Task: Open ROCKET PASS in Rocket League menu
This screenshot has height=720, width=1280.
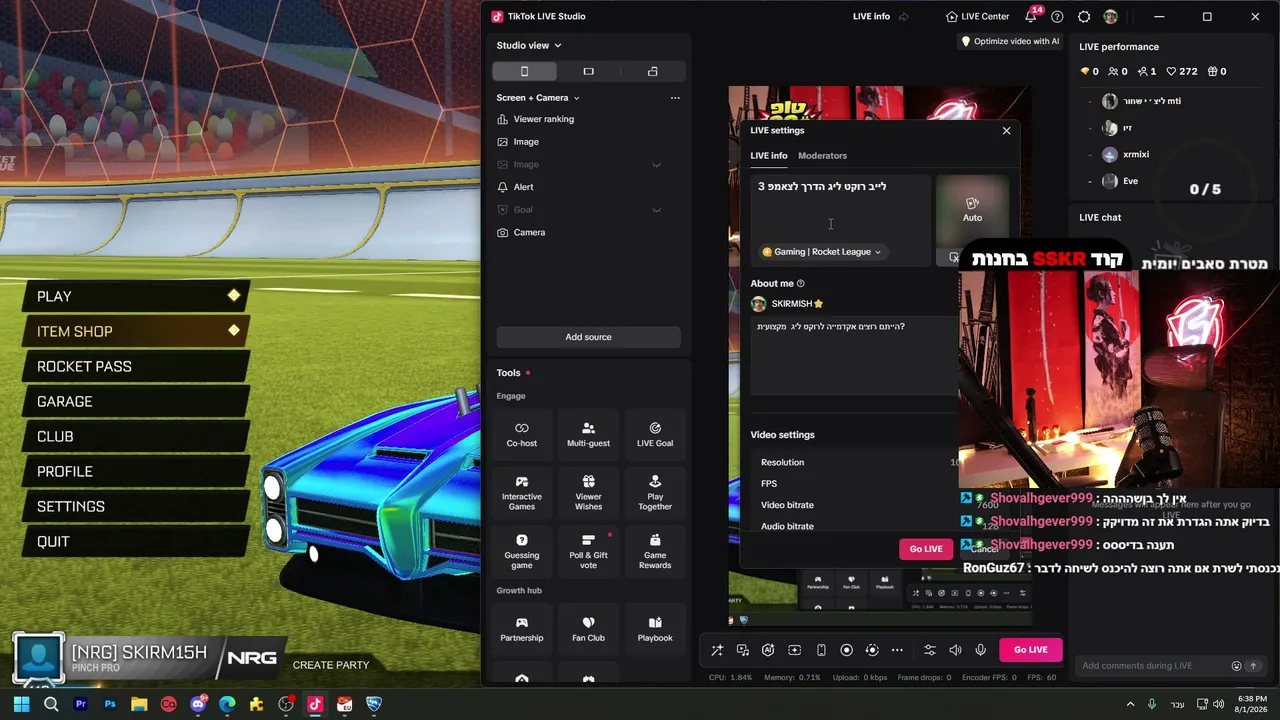Action: click(x=135, y=366)
